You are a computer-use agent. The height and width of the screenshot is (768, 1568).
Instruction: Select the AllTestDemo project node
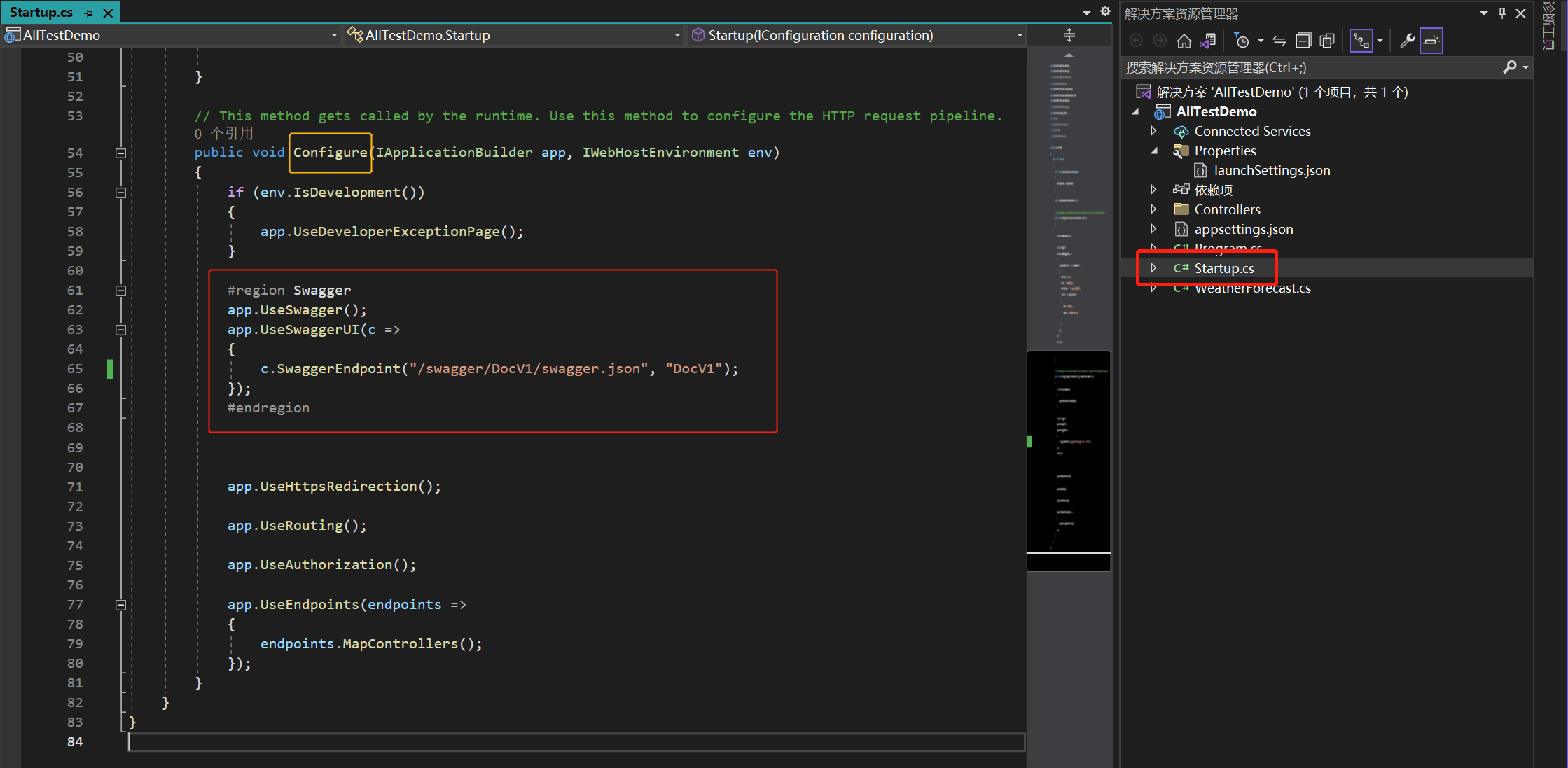1216,111
